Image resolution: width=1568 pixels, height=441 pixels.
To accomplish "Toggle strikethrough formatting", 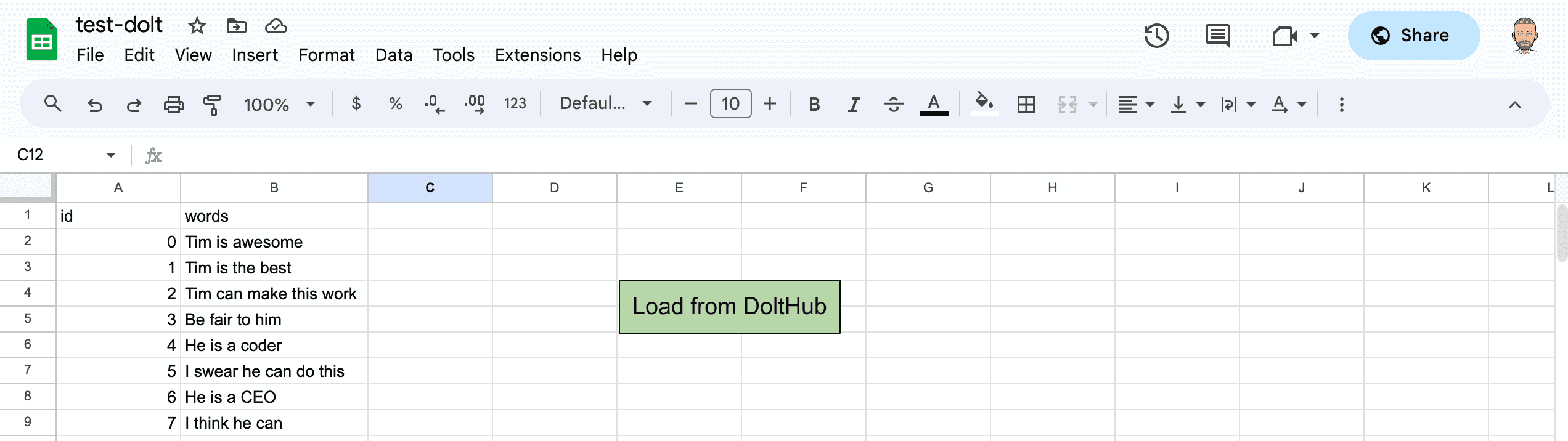I will (893, 104).
